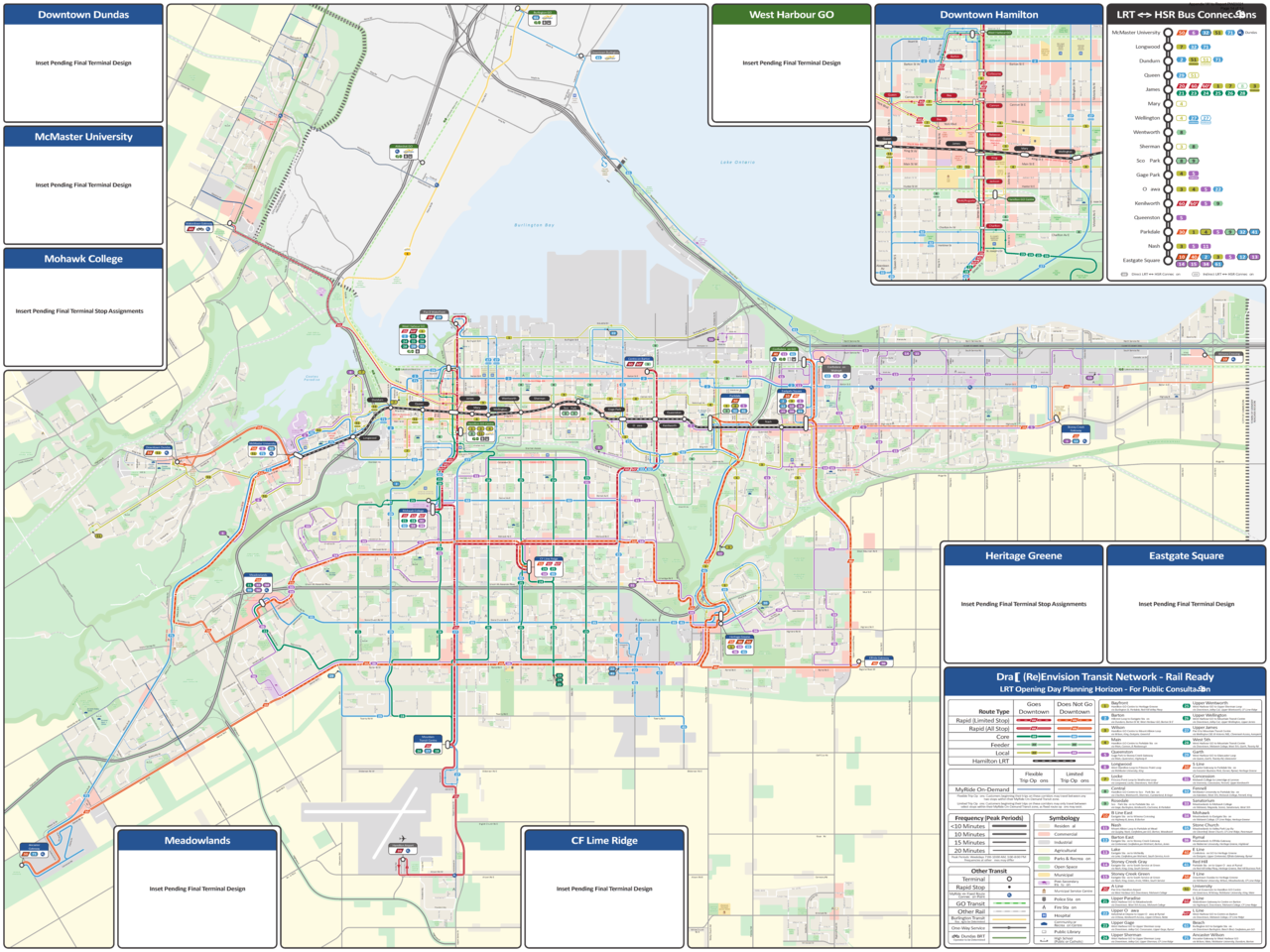Select the A Line route badge in the list
This screenshot has width=1270, height=952.
1106,887
